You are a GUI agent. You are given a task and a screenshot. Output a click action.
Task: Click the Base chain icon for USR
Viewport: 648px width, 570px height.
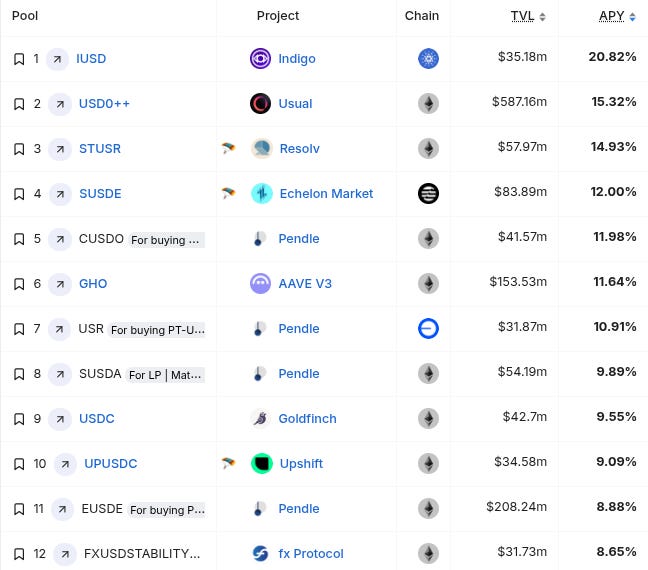click(429, 329)
